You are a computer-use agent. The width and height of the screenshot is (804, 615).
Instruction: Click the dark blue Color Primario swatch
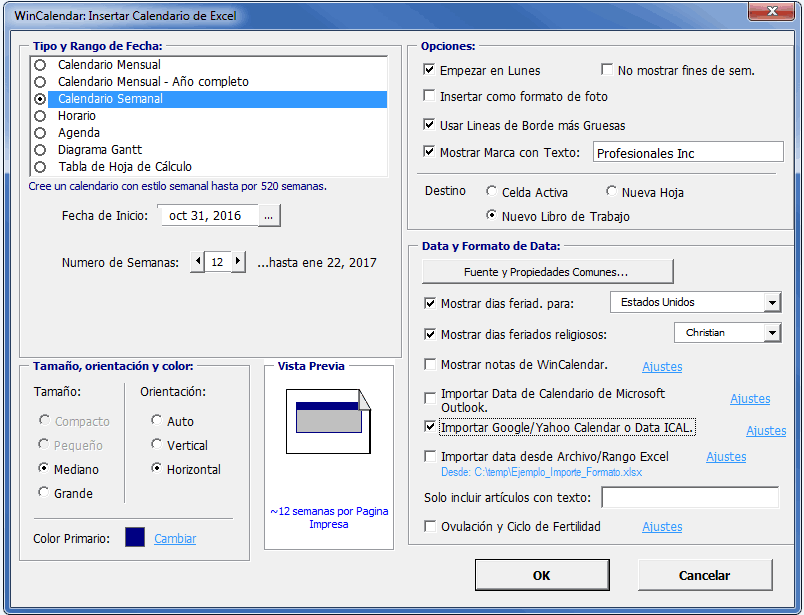click(x=135, y=537)
